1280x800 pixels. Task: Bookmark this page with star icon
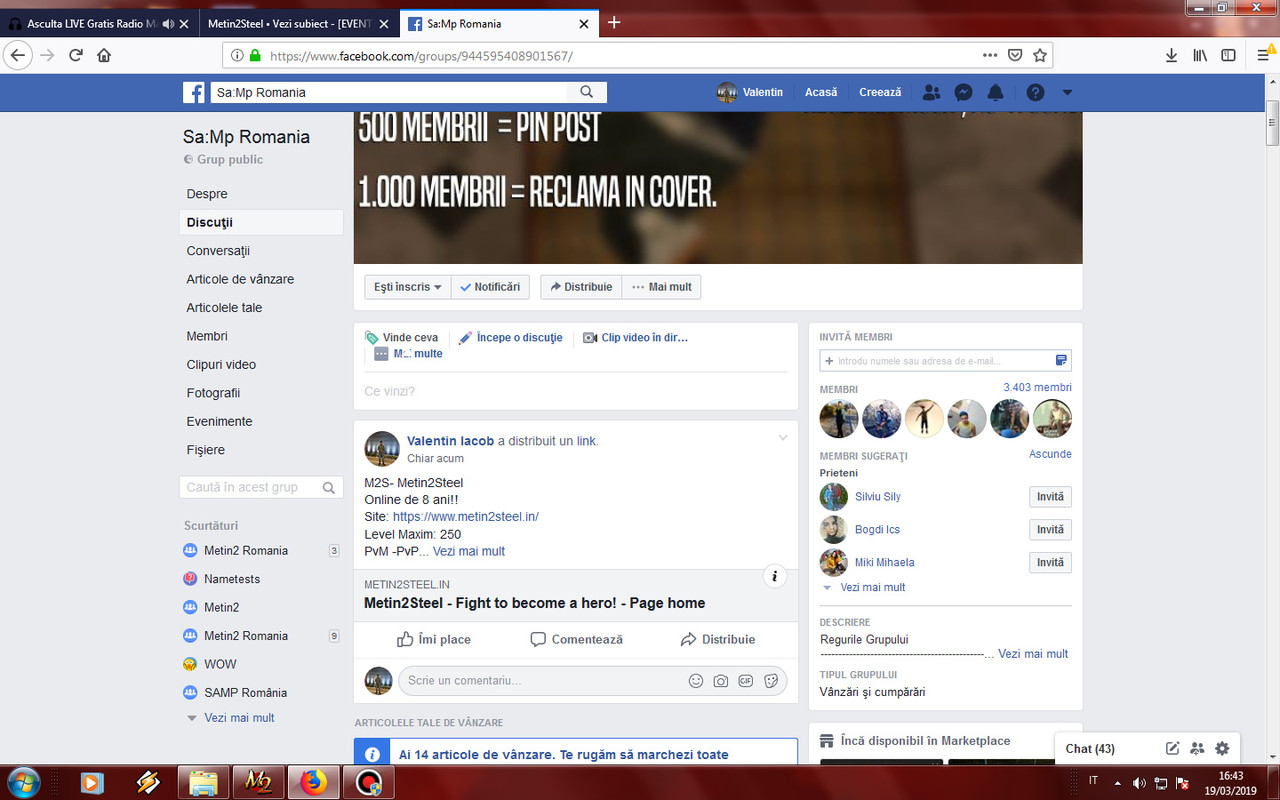click(1040, 55)
